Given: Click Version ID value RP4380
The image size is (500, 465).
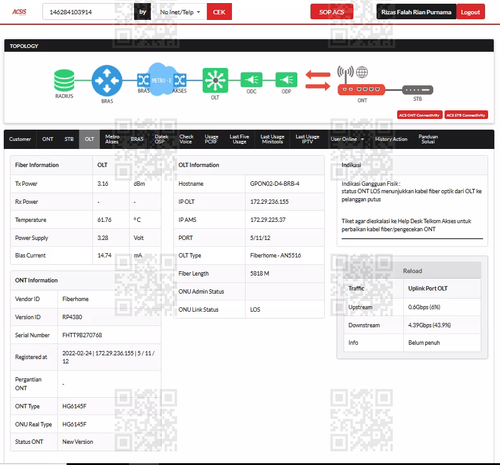Looking at the screenshot, I should point(72,317).
